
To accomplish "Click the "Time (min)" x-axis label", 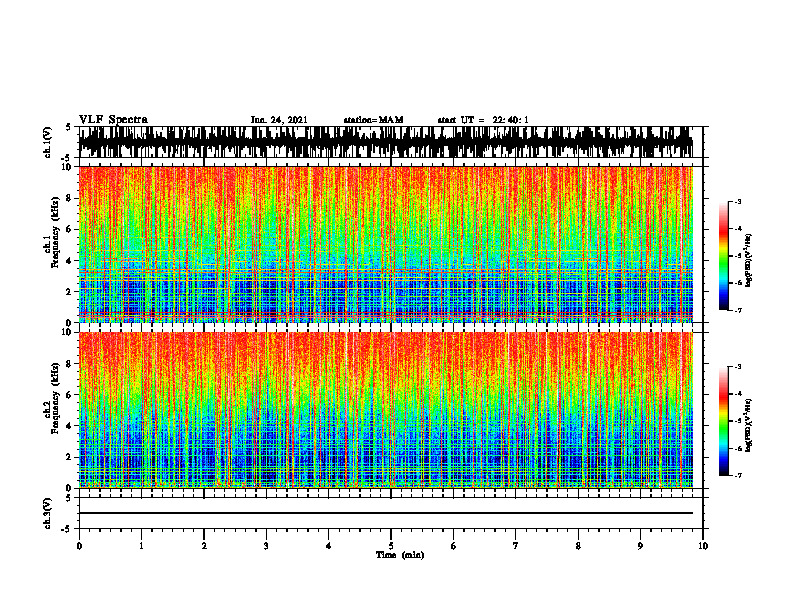I will coord(400,555).
